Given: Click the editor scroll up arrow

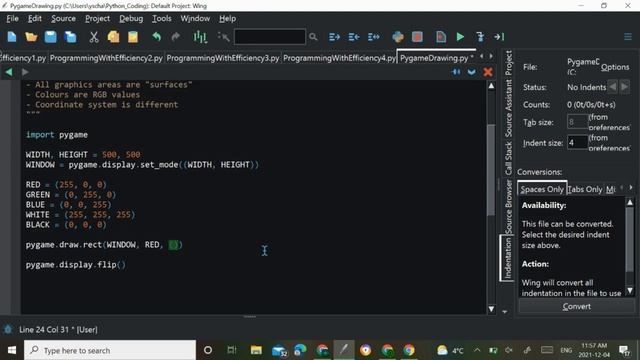Looking at the screenshot, I should pyautogui.click(x=491, y=86).
